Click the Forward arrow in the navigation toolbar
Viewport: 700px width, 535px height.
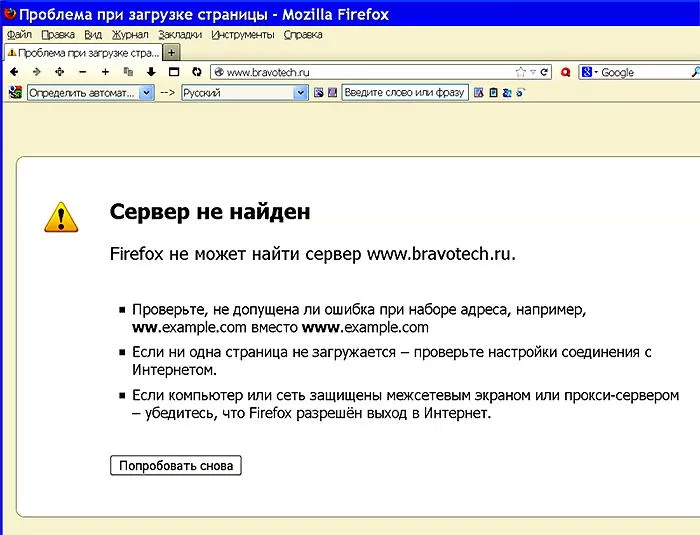click(x=37, y=71)
